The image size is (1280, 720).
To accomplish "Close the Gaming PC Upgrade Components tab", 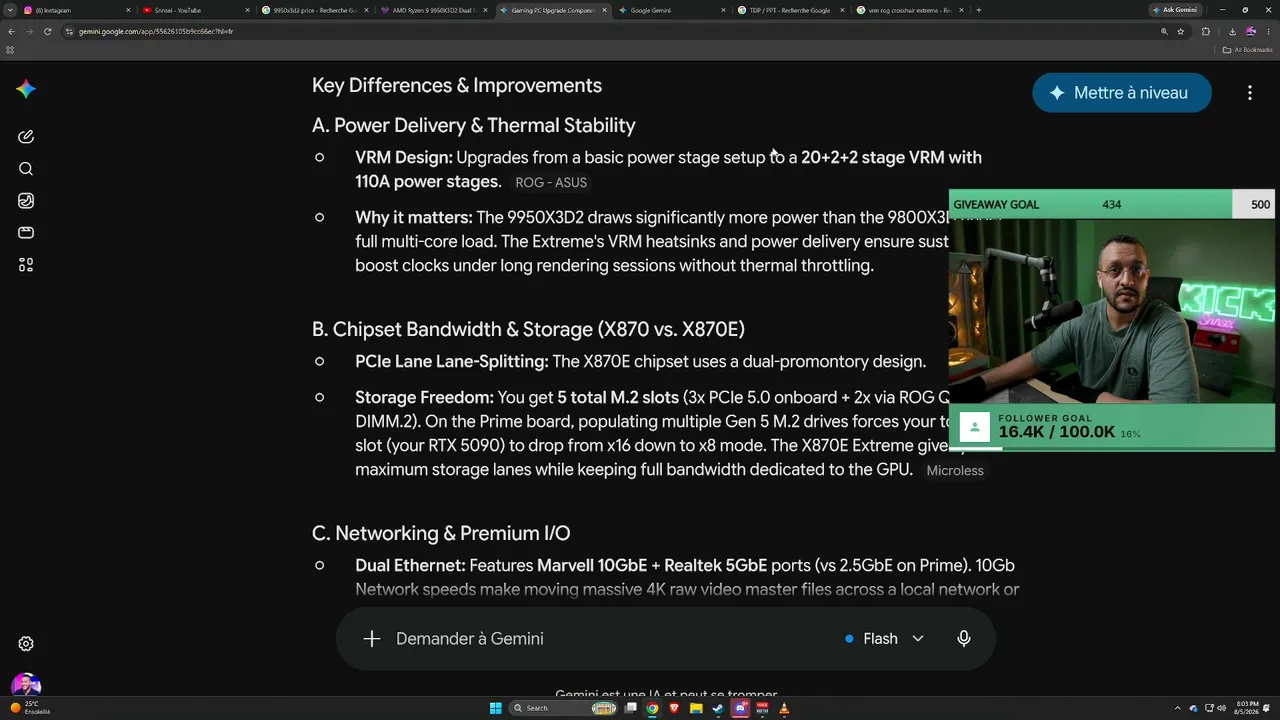I will point(605,10).
